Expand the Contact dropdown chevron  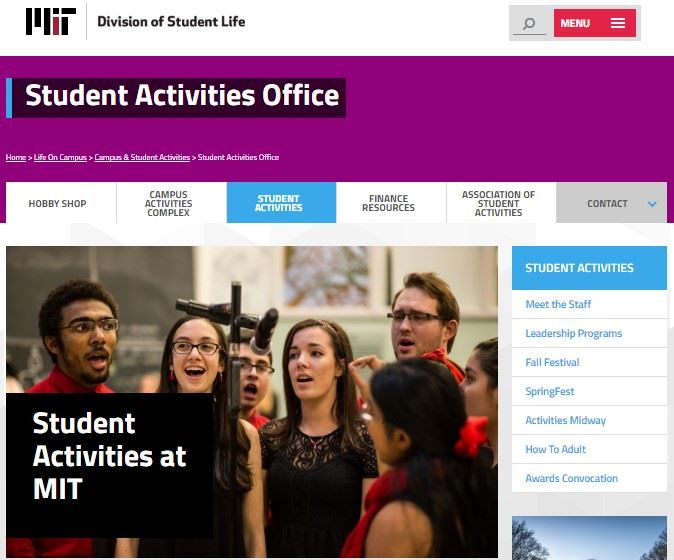[x=652, y=204]
